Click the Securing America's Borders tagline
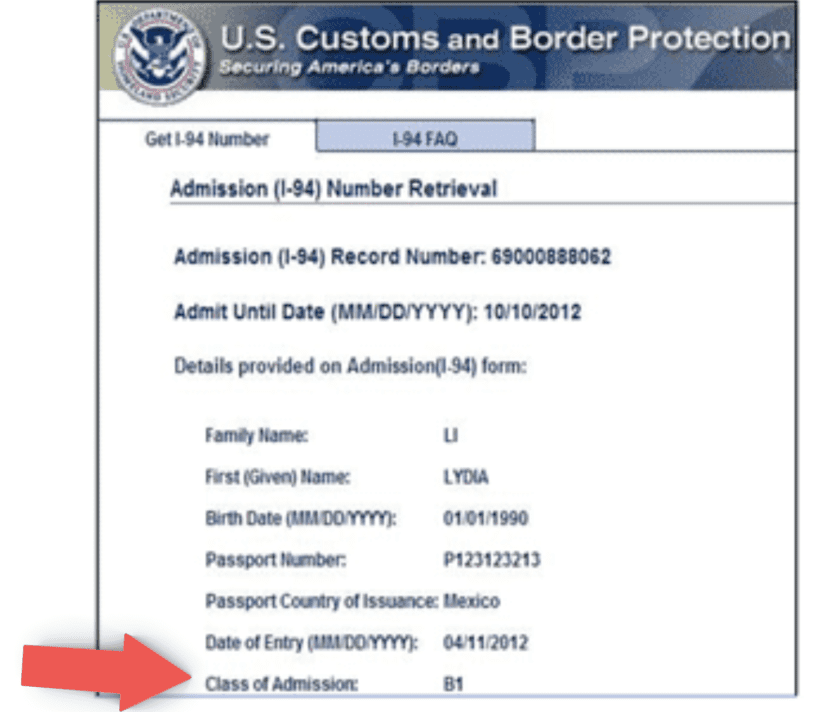The height and width of the screenshot is (712, 828). [x=349, y=68]
